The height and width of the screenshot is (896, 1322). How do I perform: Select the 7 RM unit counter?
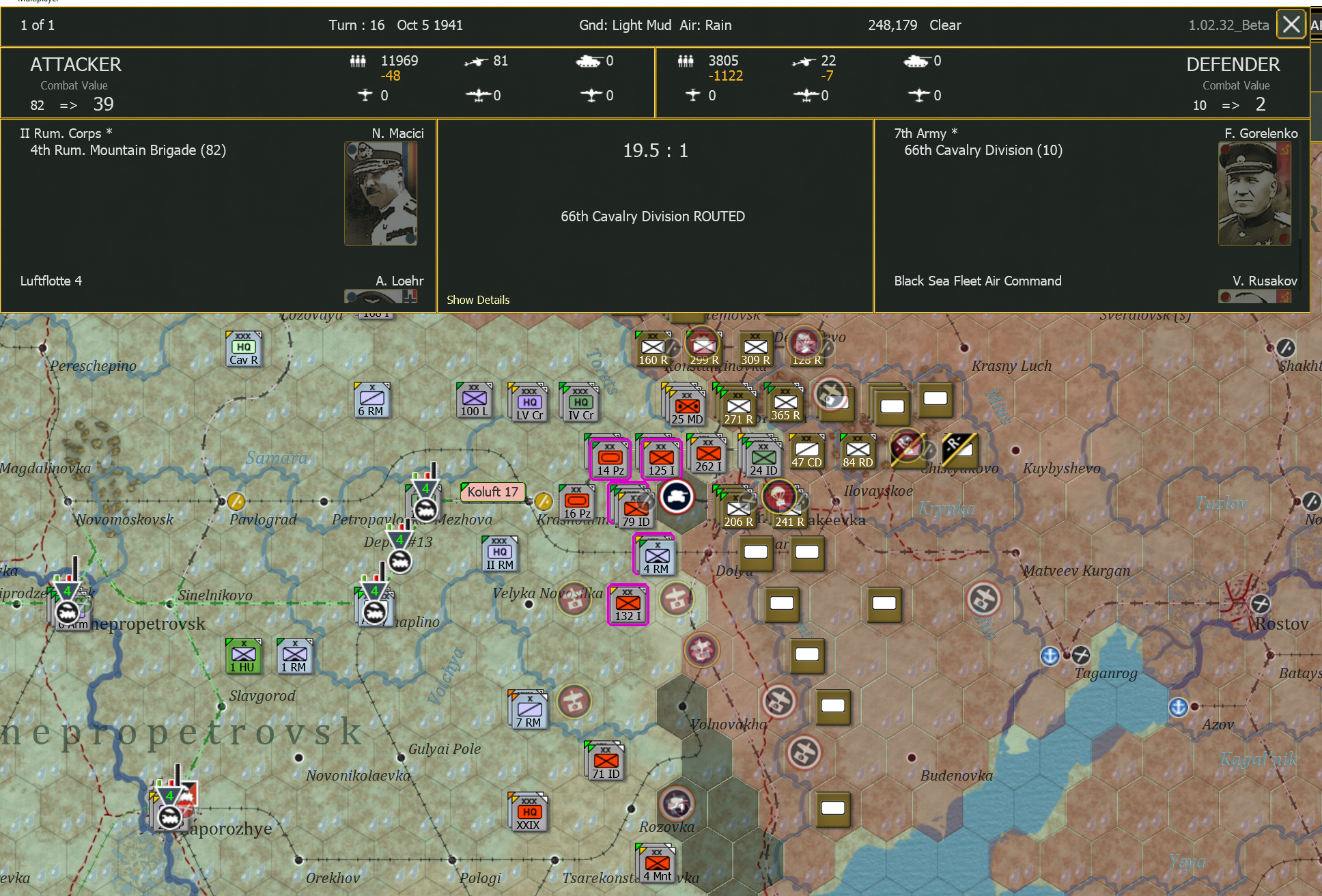coord(529,710)
